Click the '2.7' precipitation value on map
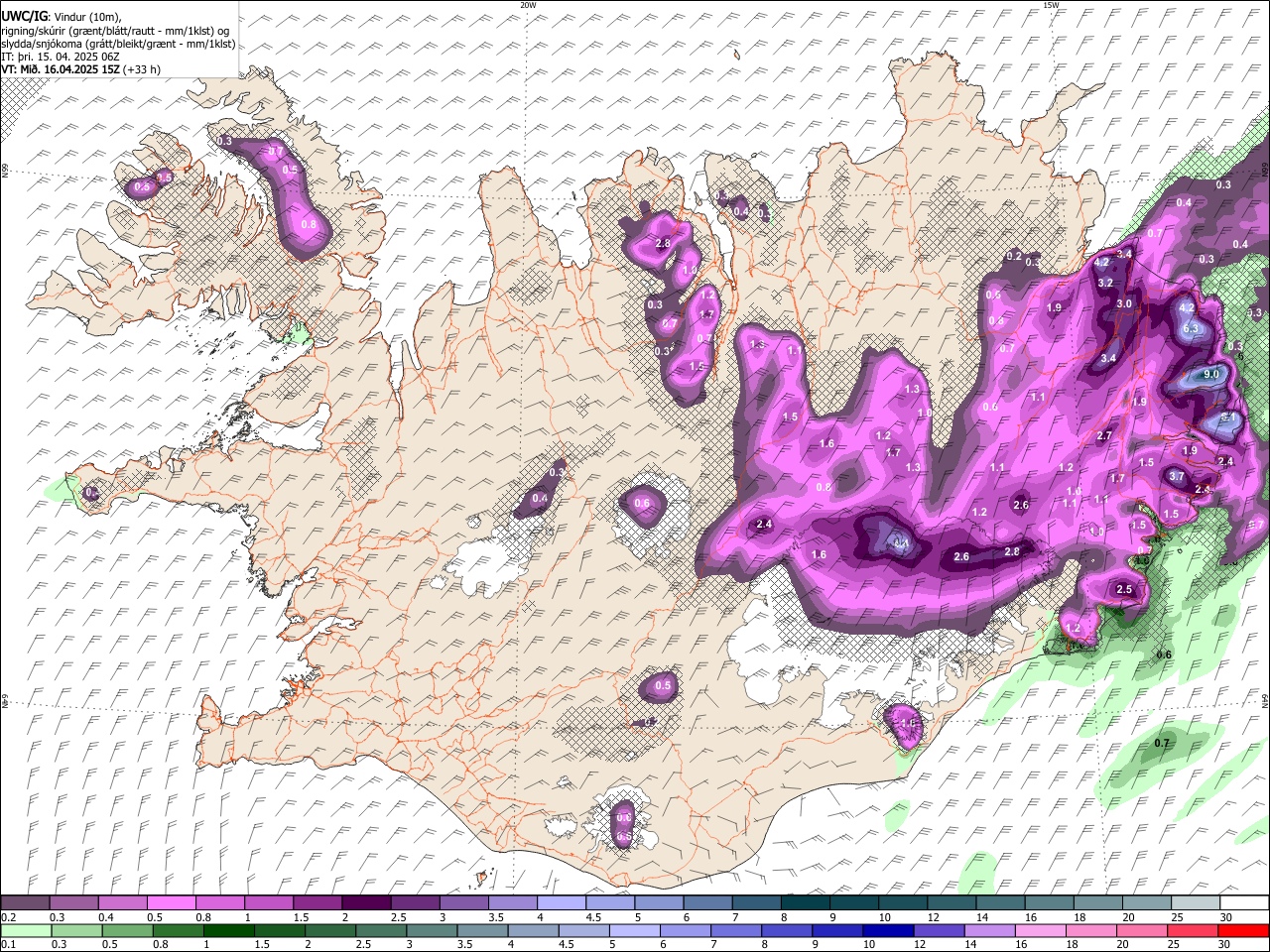The image size is (1270, 952). (x=1104, y=436)
